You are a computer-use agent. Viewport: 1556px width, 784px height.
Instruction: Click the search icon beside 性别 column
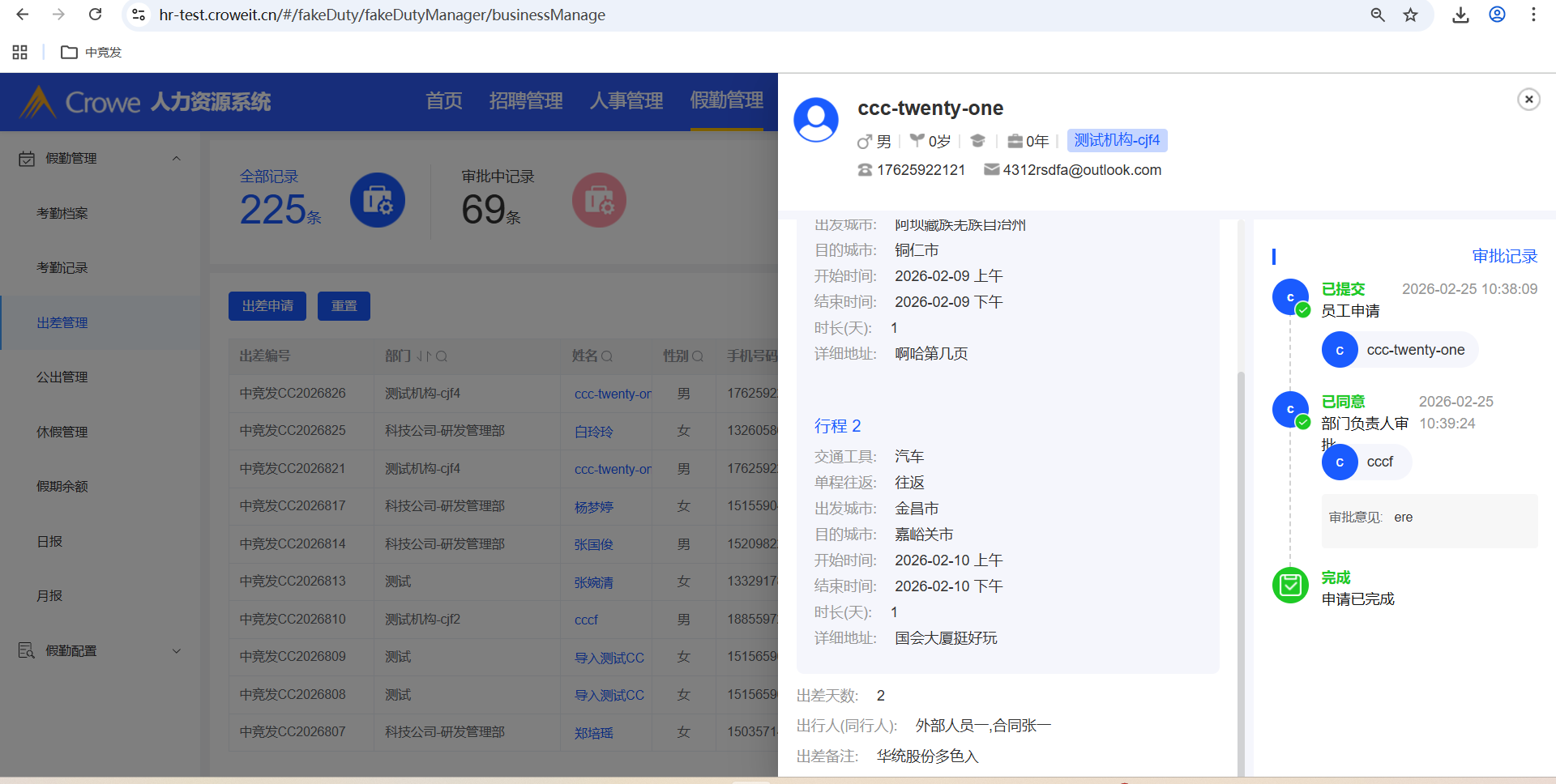point(698,356)
